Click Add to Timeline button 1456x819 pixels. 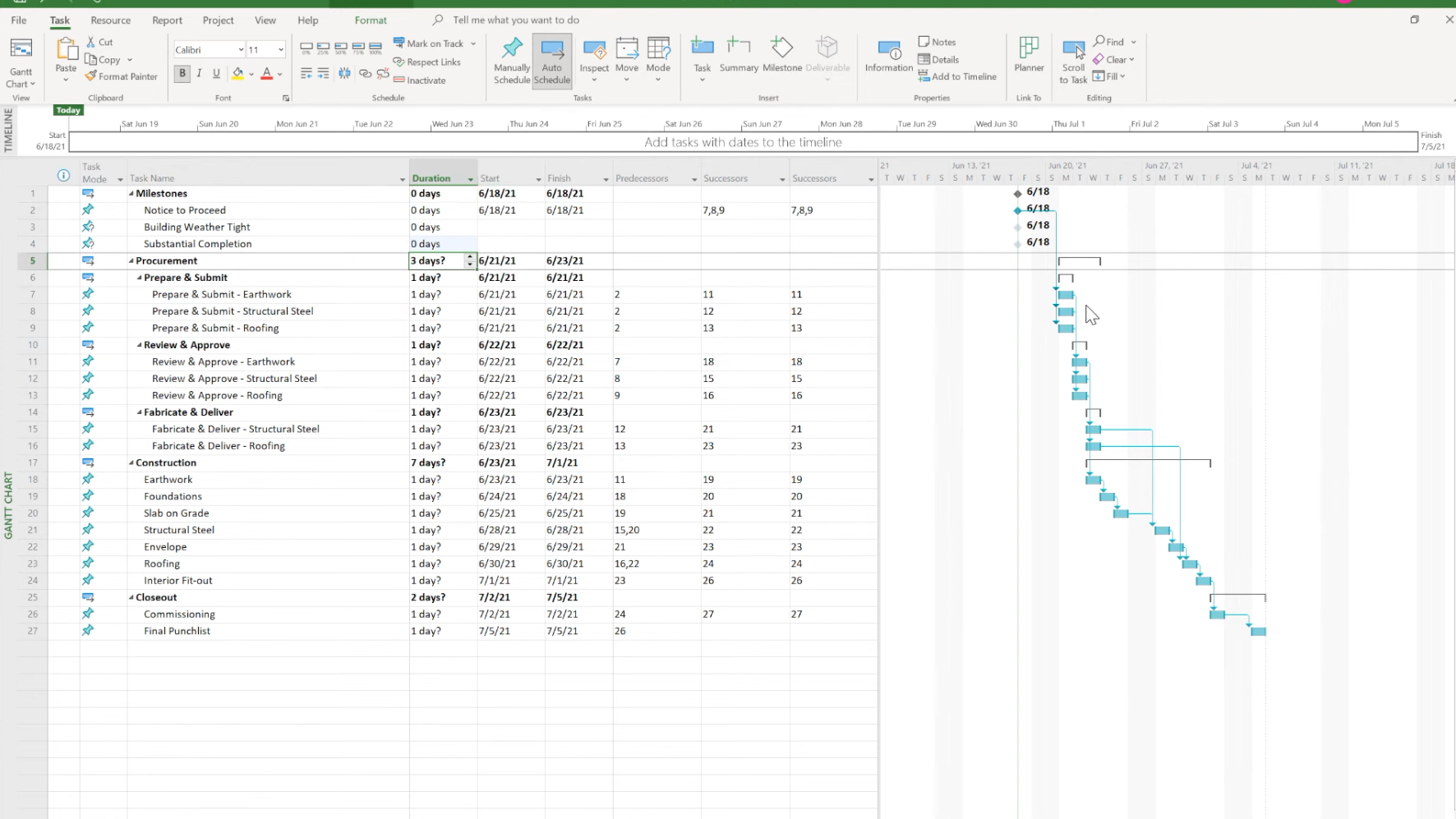point(957,76)
